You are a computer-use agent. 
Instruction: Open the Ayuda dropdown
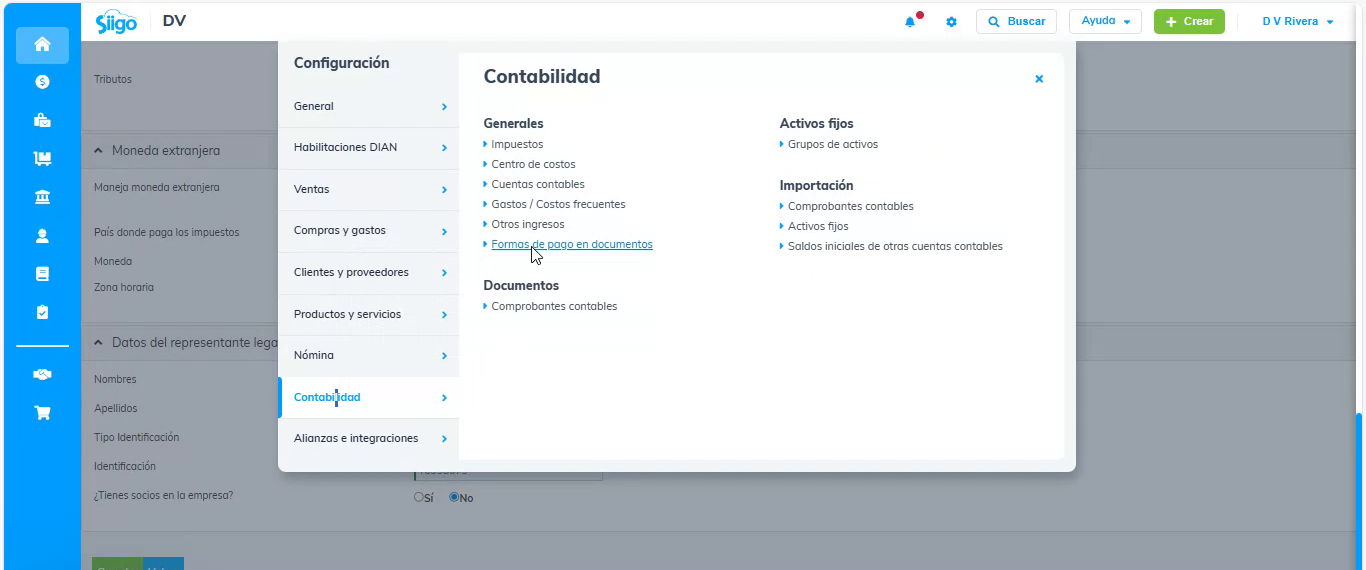click(1105, 21)
